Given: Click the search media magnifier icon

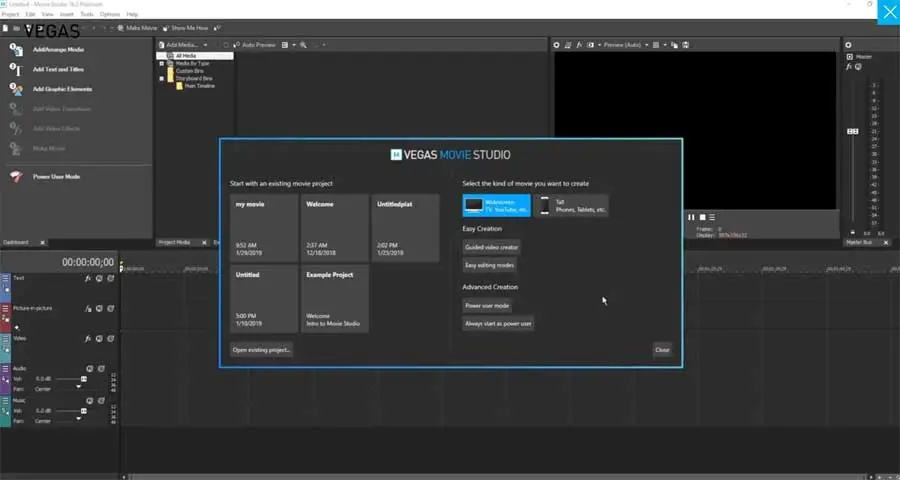Looking at the screenshot, I should pos(303,45).
